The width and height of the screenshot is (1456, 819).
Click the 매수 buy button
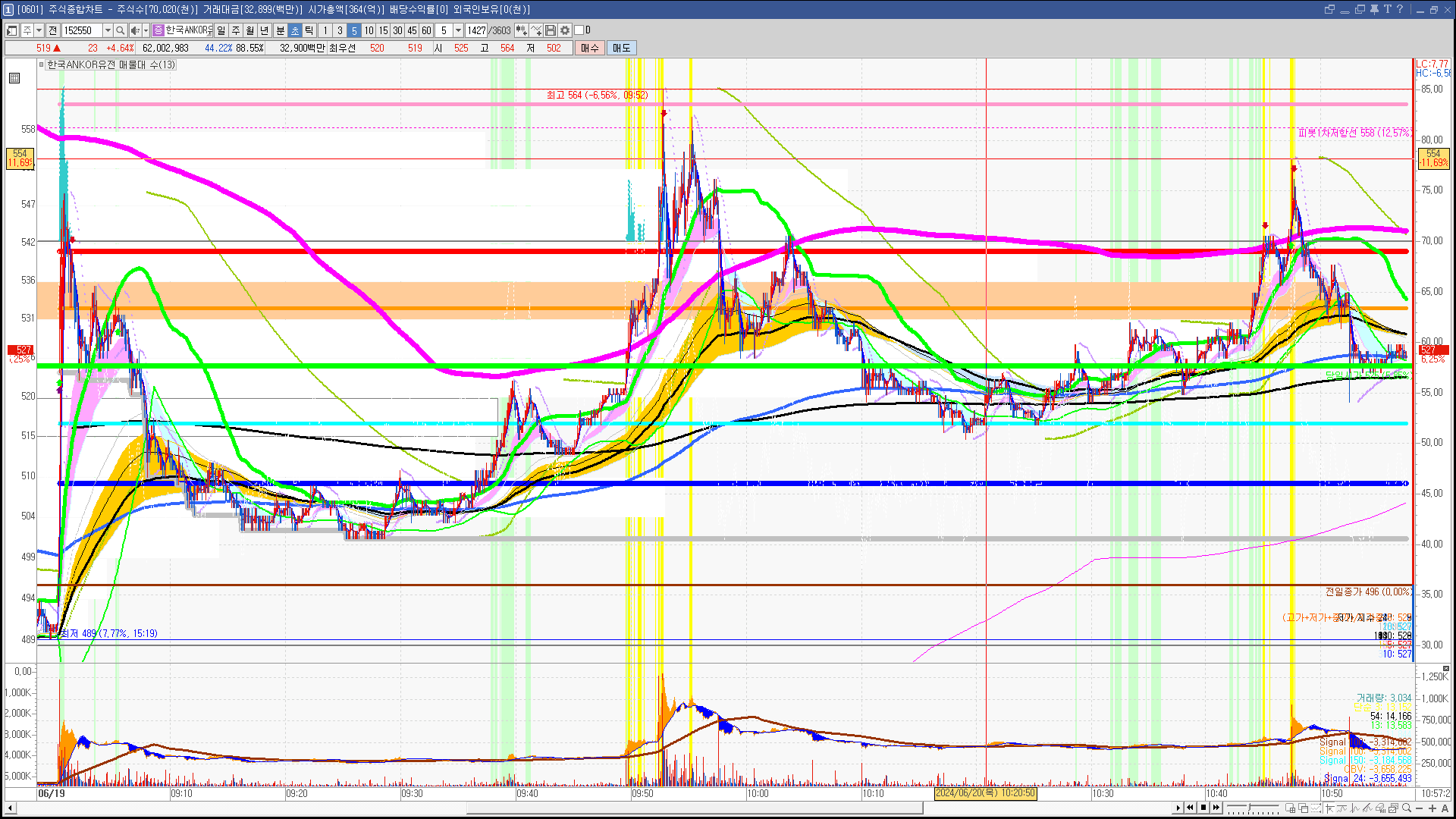click(590, 48)
